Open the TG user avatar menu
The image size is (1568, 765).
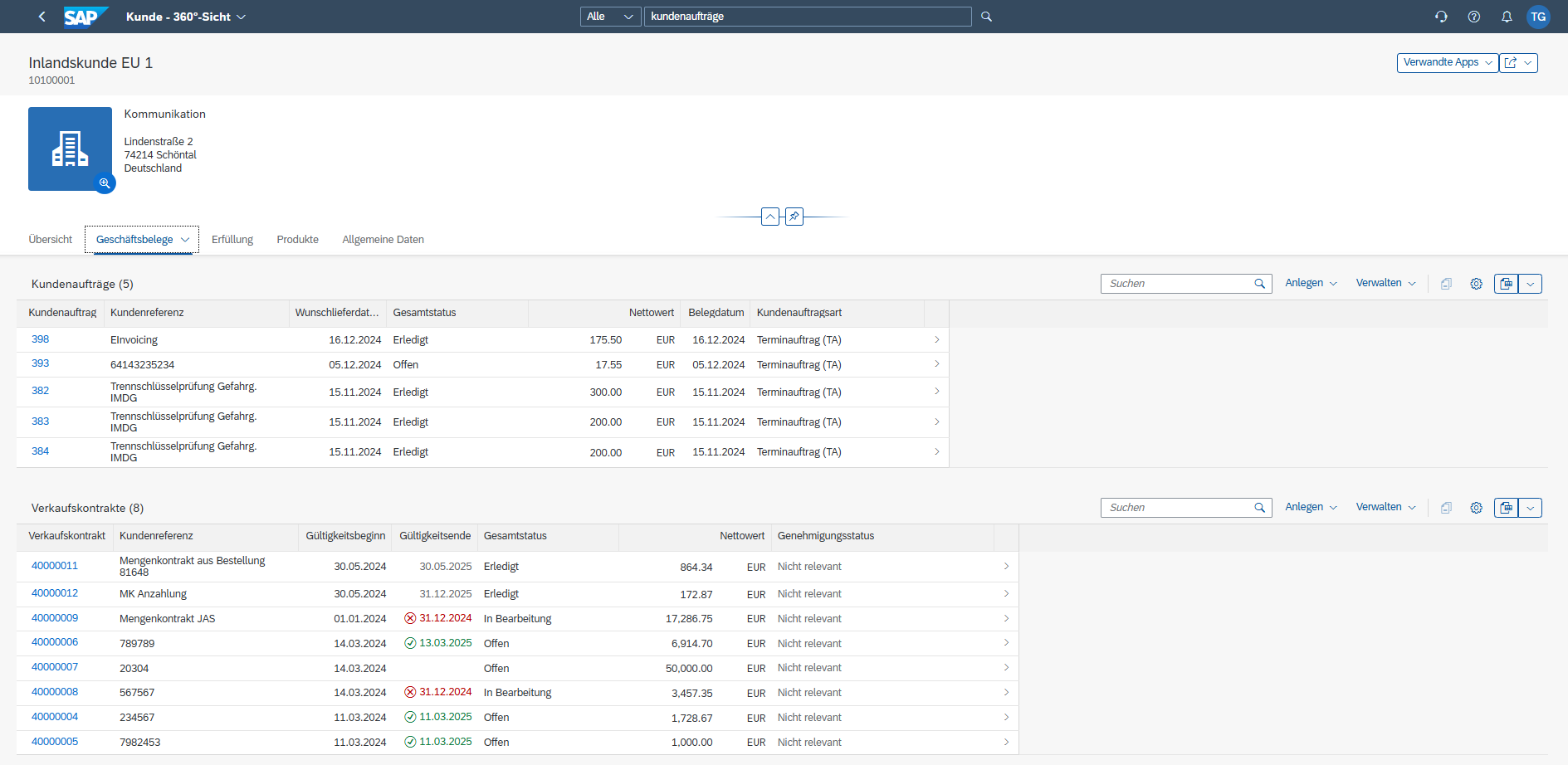click(1539, 16)
